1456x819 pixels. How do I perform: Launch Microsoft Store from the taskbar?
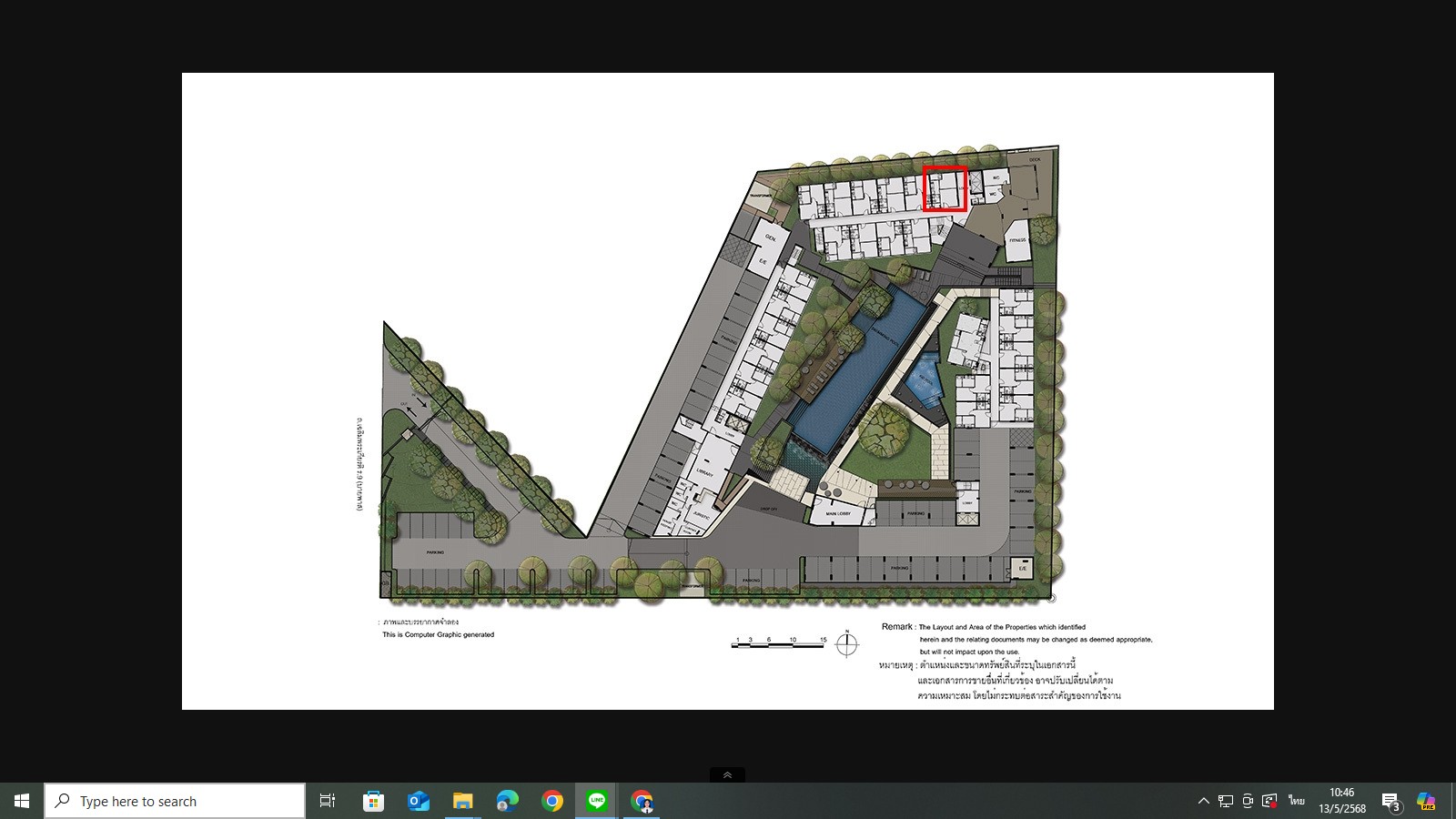[x=373, y=801]
